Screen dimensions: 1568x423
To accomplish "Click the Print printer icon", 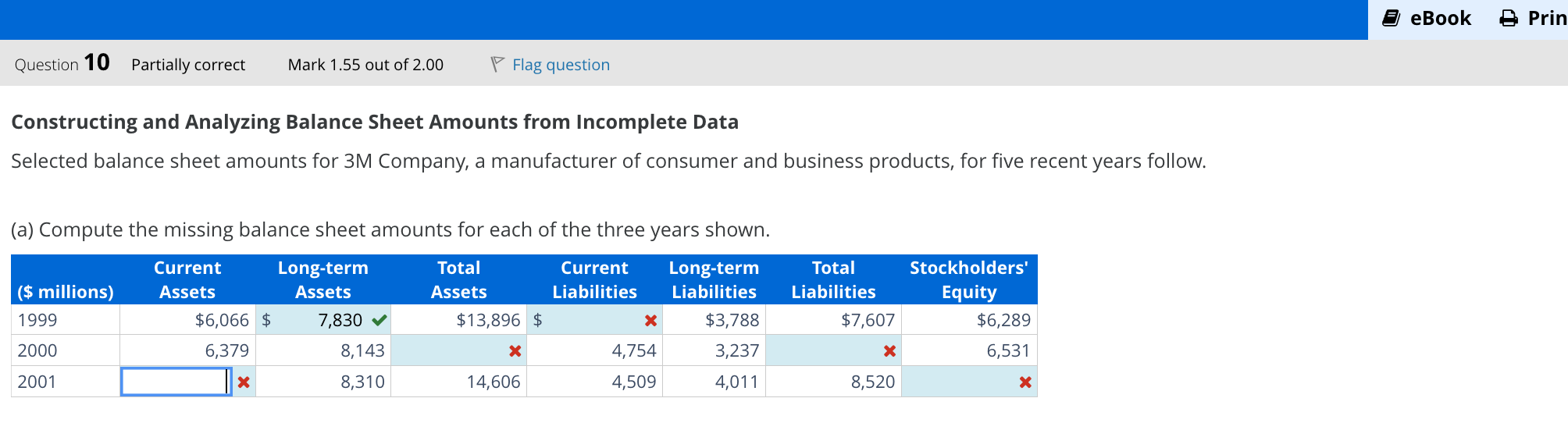I will click(1509, 18).
